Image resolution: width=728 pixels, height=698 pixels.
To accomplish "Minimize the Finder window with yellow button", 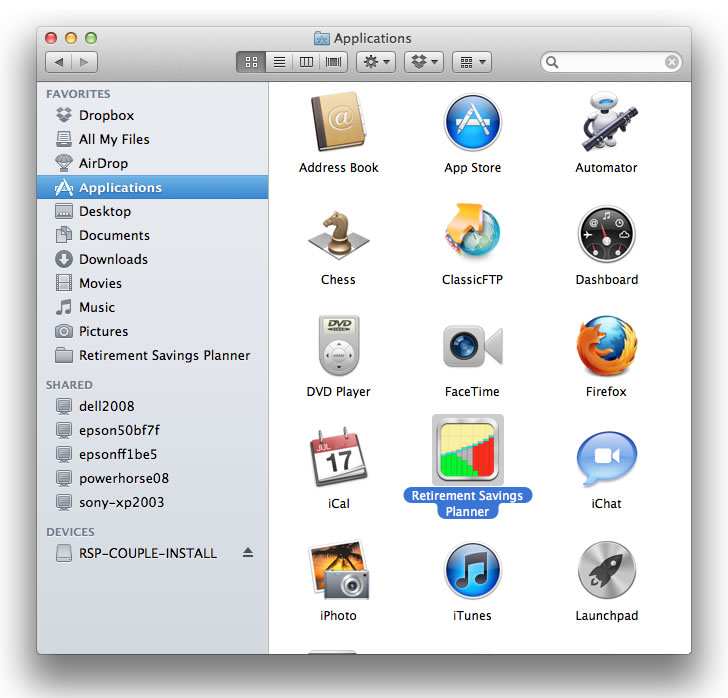I will 71,38.
